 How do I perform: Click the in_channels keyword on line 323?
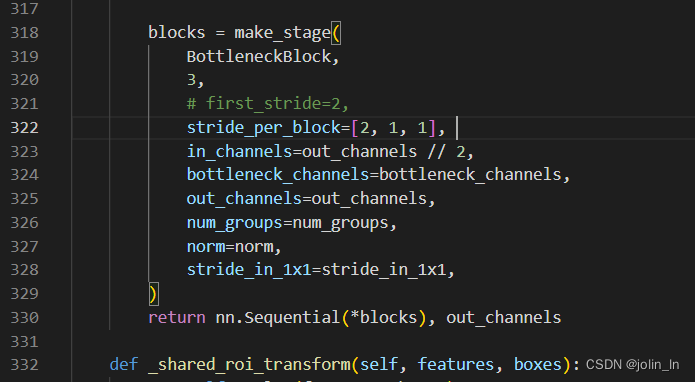pos(239,152)
